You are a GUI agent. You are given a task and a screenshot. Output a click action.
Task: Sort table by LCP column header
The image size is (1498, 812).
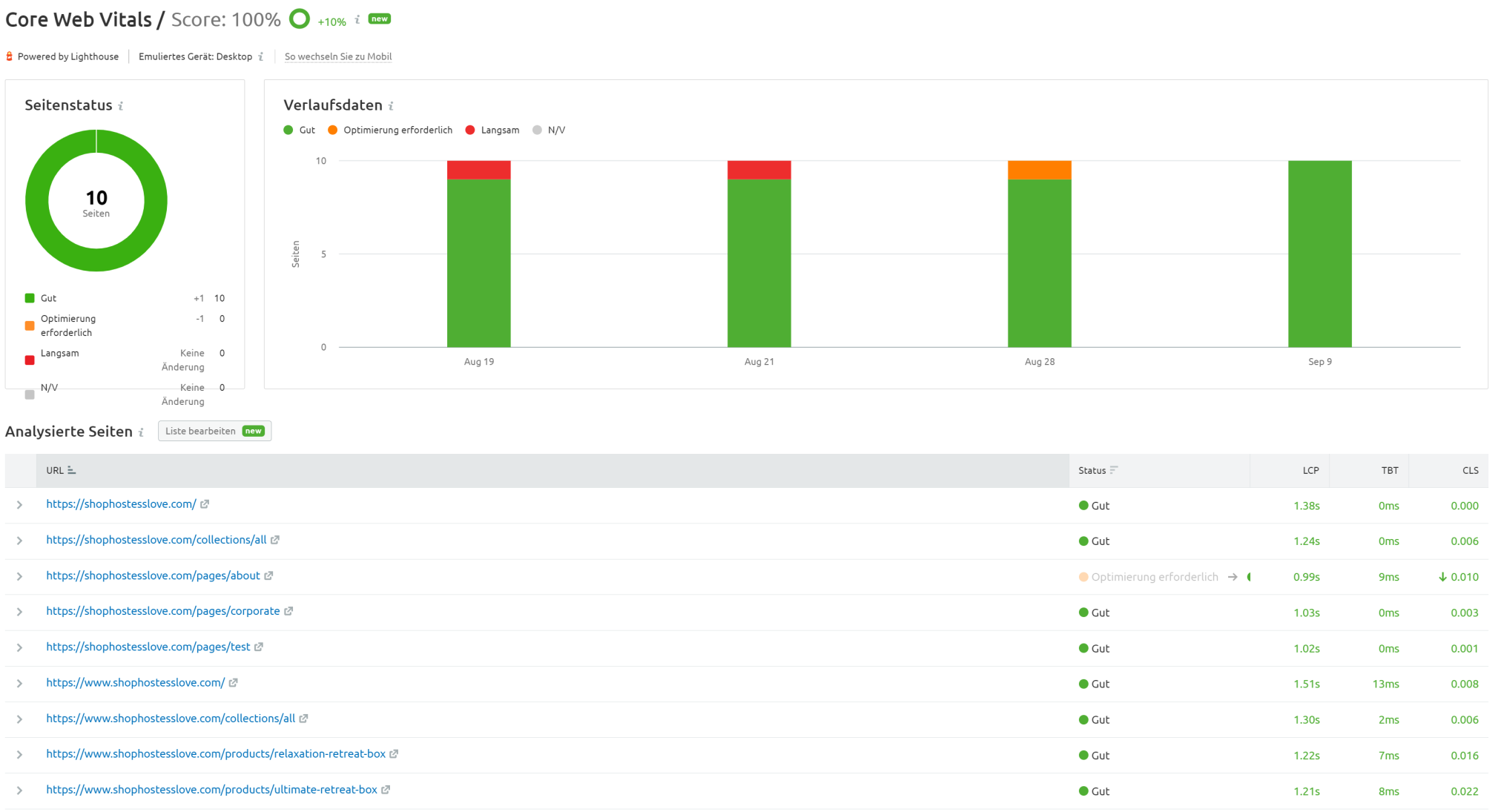(1310, 470)
